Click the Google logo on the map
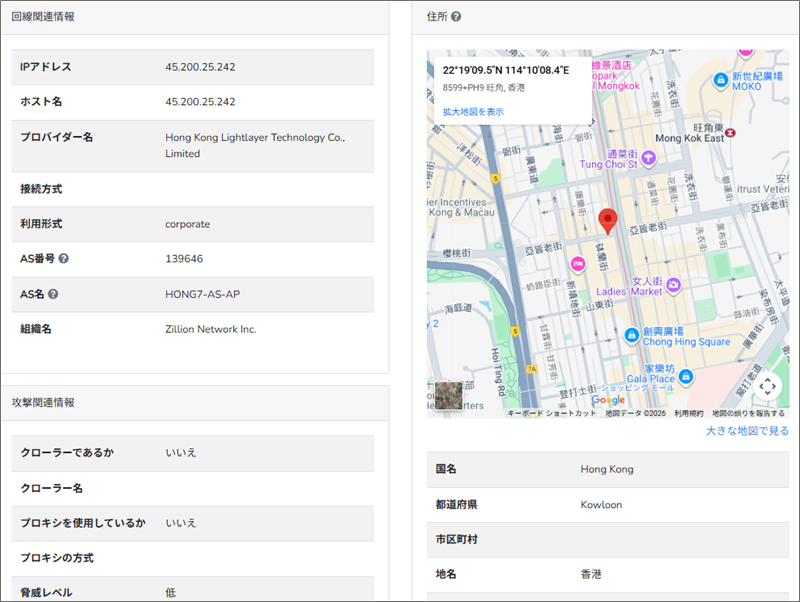This screenshot has height=602, width=800. click(x=608, y=400)
